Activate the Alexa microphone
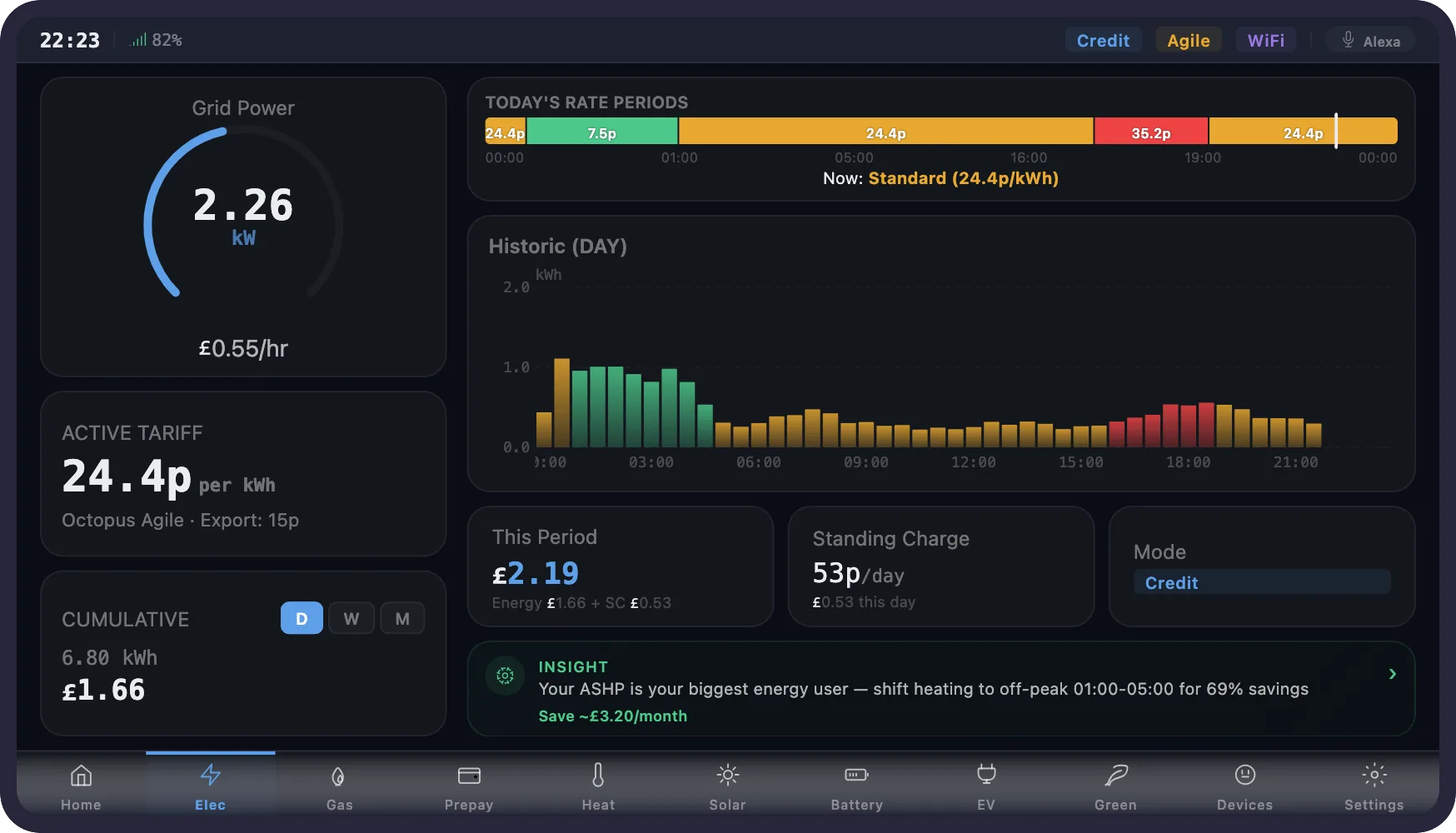The height and width of the screenshot is (833, 1456). point(1370,39)
